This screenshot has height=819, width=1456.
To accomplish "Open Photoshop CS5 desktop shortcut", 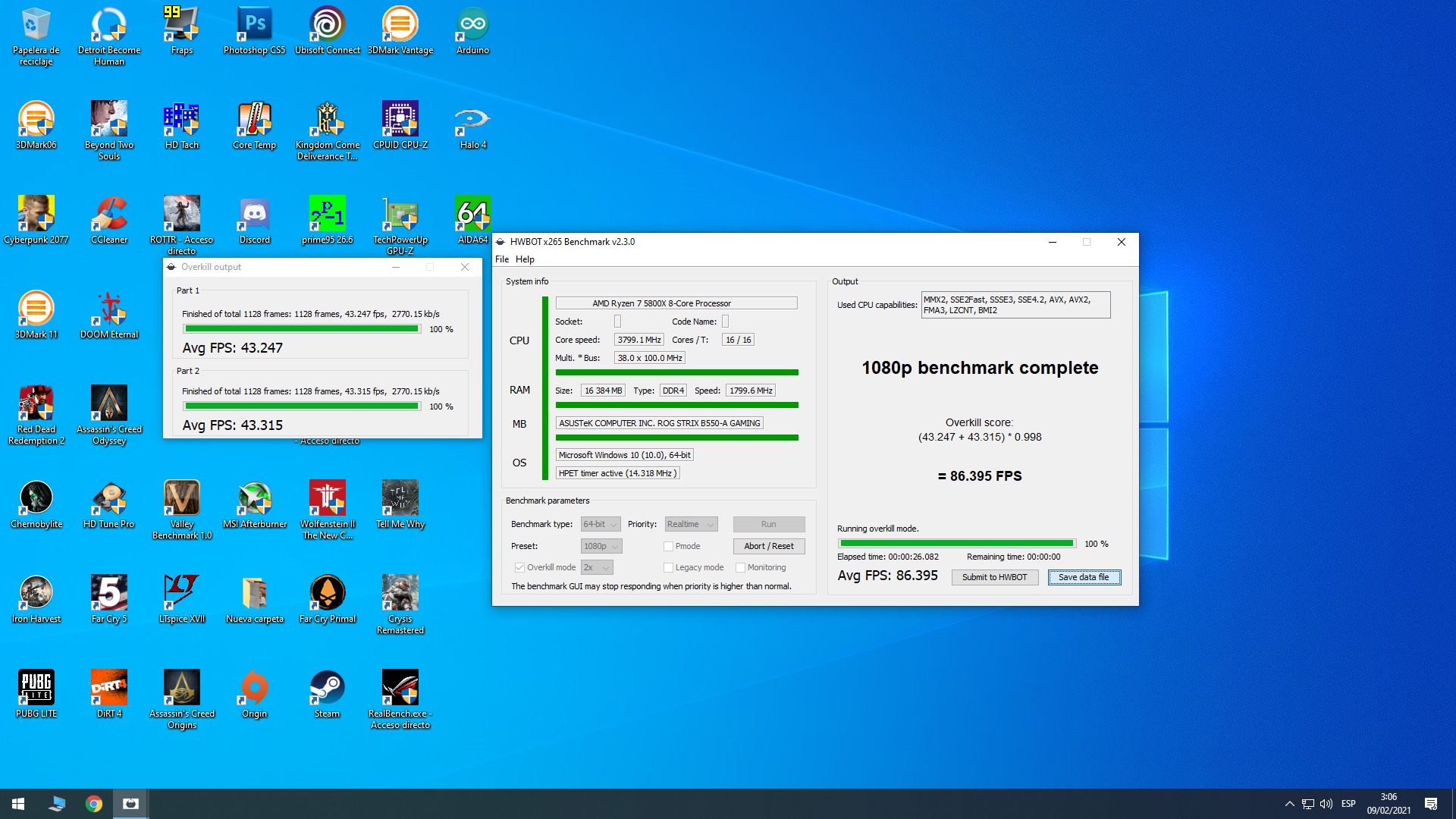I will pos(255,31).
